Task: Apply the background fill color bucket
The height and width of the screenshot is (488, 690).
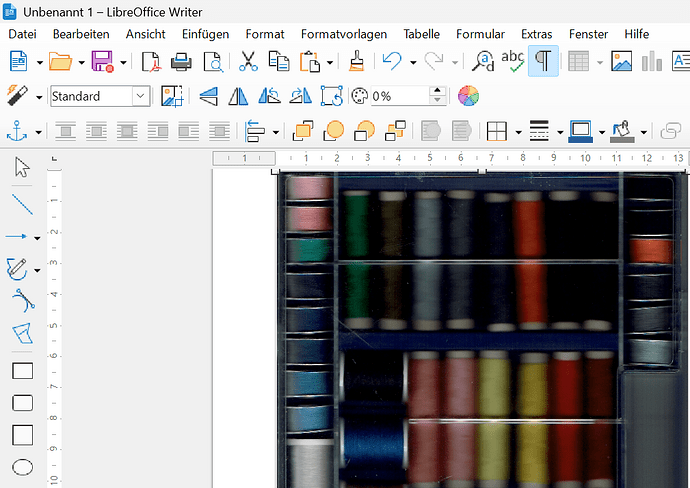Action: point(622,131)
